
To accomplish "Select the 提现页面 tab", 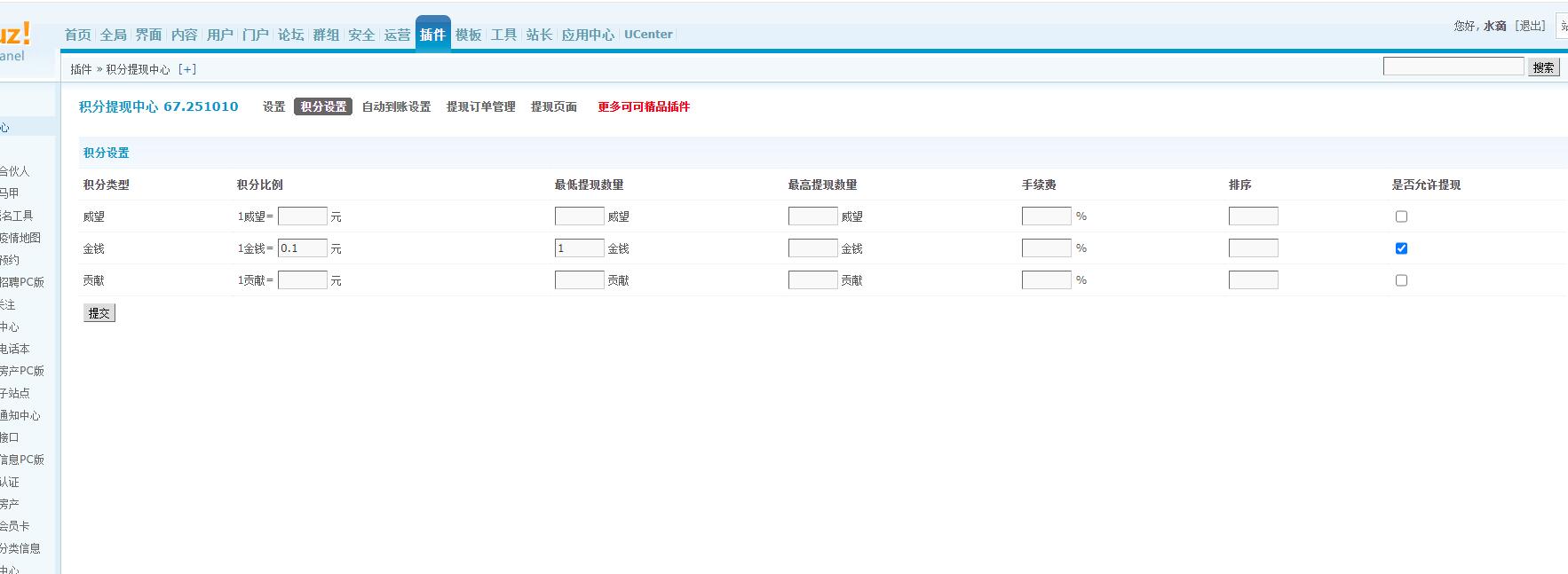I will [x=554, y=106].
